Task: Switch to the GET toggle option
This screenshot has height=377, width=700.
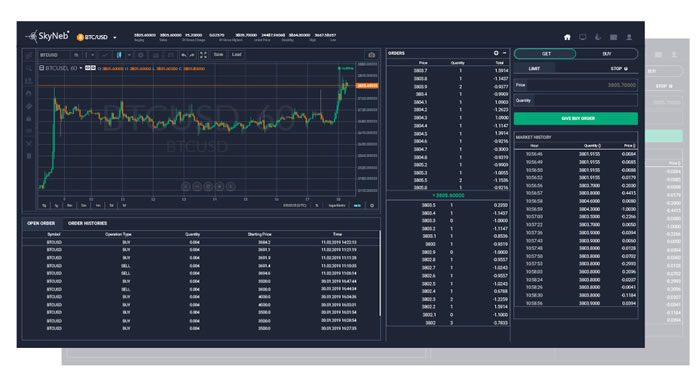Action: [x=546, y=54]
